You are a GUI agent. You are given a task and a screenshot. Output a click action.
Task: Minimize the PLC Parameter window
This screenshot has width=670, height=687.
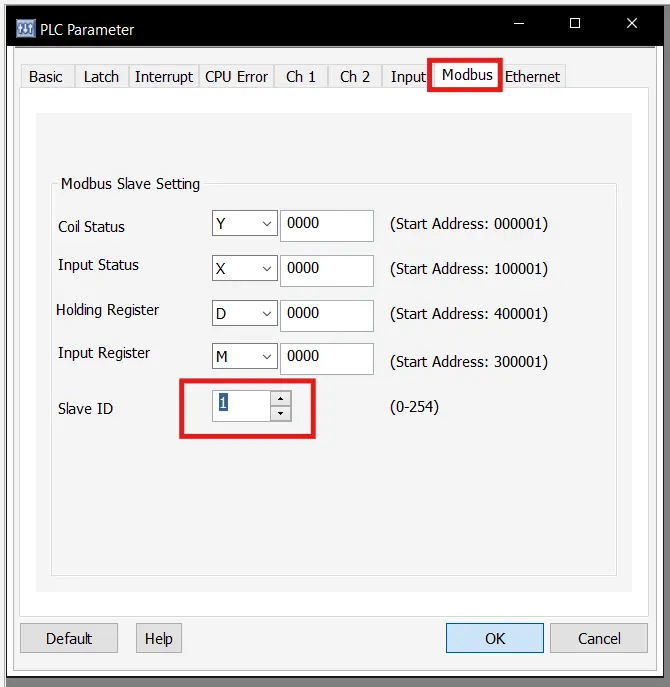(x=519, y=23)
